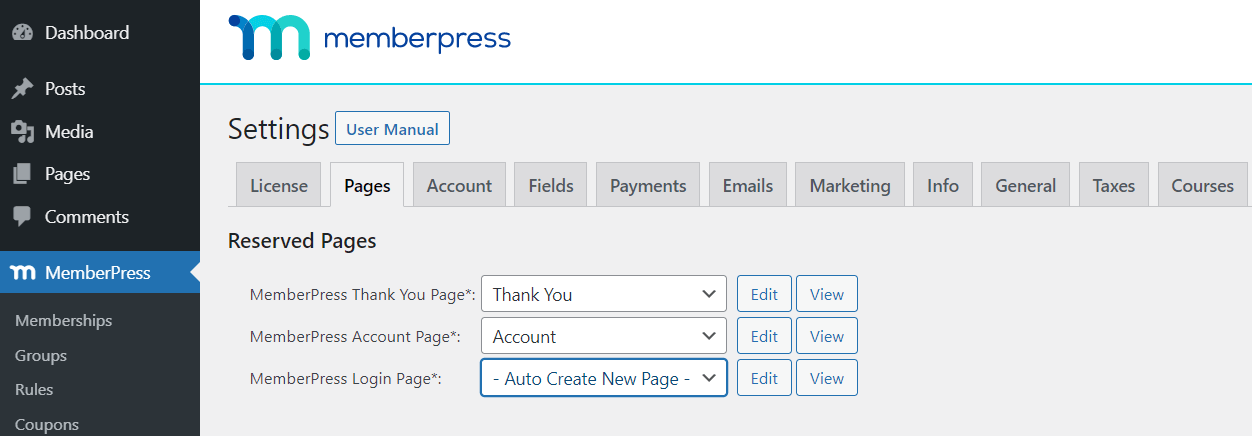Switch to the Info tab
This screenshot has width=1252, height=436.
click(x=943, y=185)
